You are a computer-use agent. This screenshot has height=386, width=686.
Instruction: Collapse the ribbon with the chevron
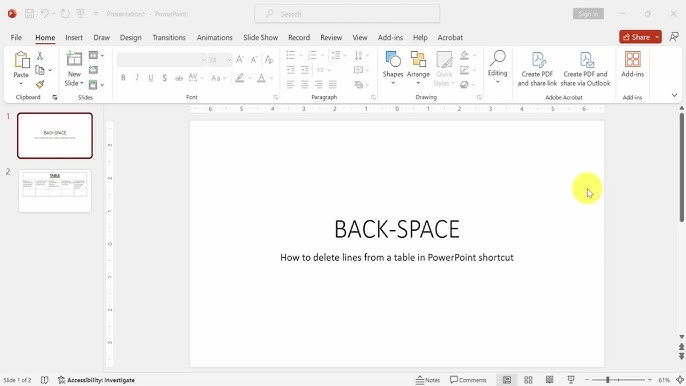(x=674, y=95)
